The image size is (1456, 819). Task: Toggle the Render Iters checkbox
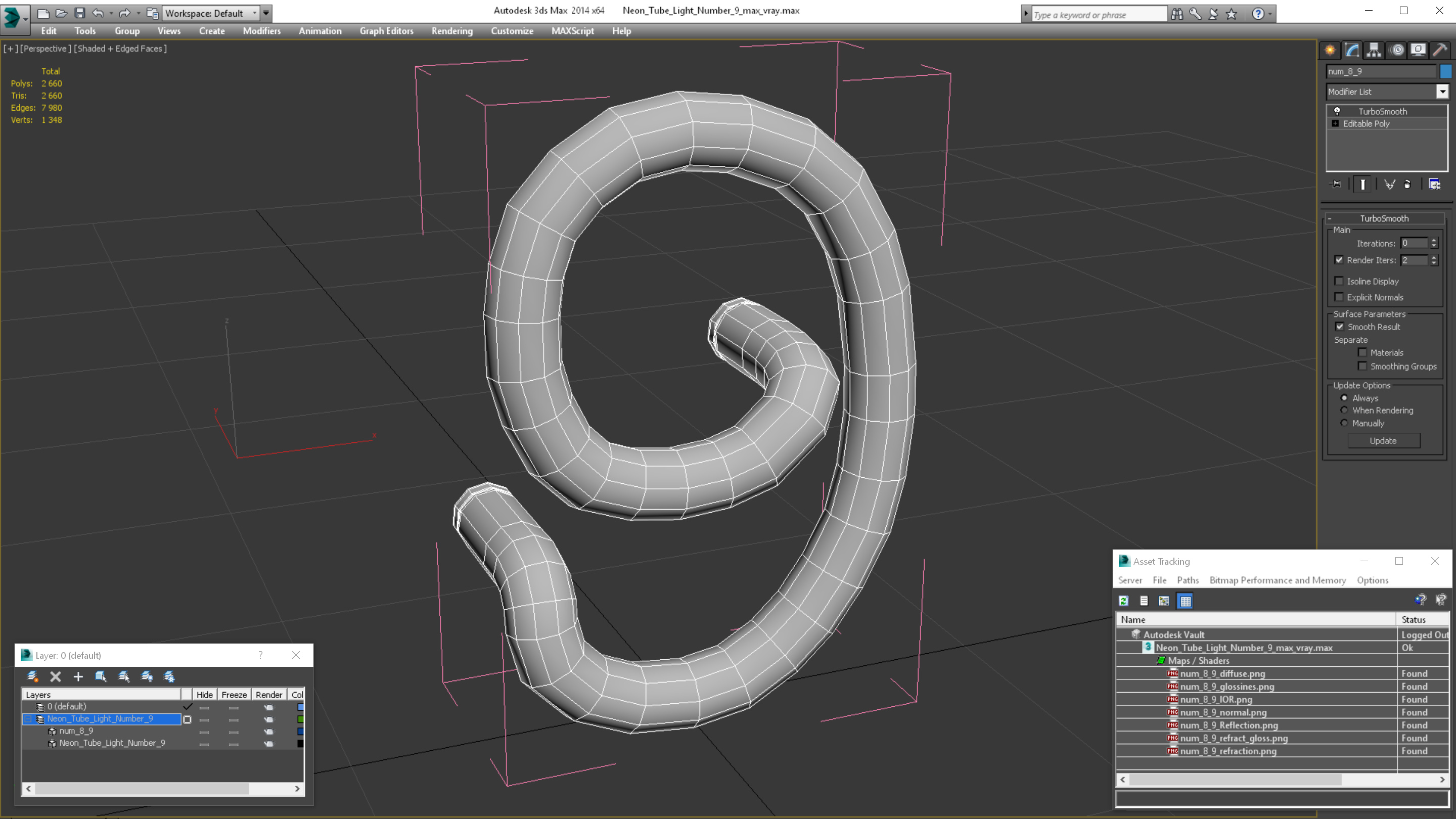click(x=1339, y=260)
